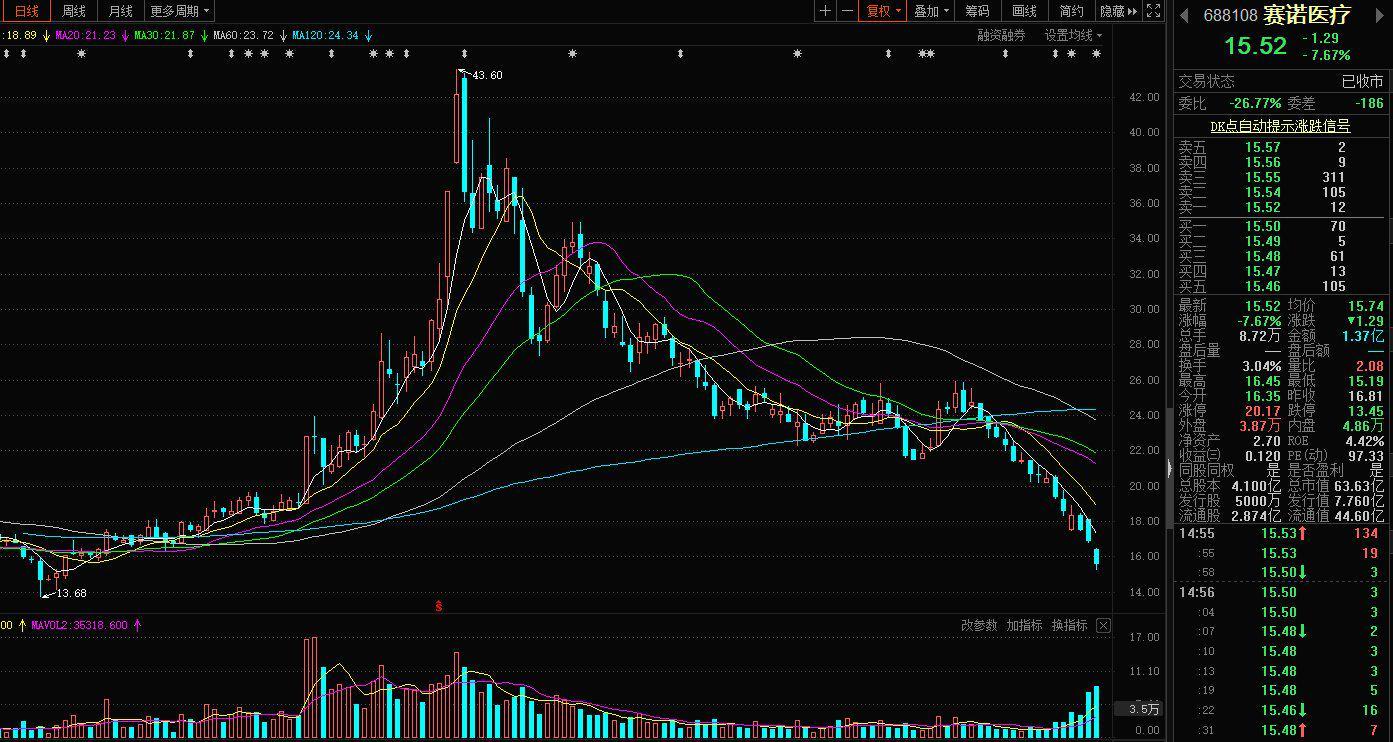Click 总市值 63.63亿 value
The height and width of the screenshot is (742, 1393).
1358,486
